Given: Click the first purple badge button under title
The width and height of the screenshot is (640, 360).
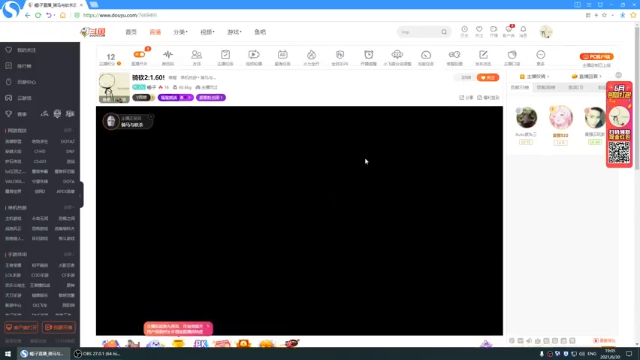Looking at the screenshot, I should (176, 98).
